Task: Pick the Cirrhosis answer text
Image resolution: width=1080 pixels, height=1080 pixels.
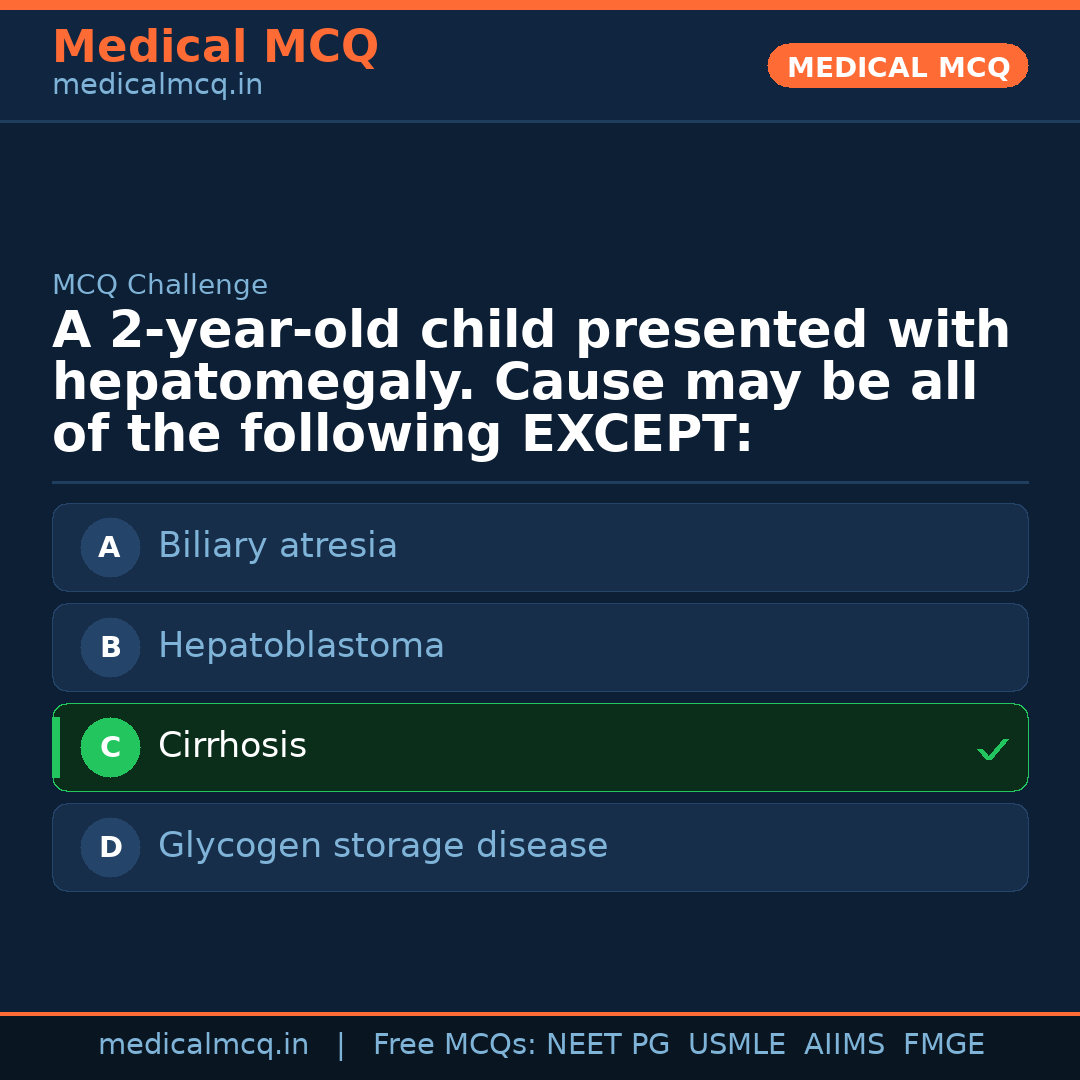Action: pyautogui.click(x=232, y=746)
